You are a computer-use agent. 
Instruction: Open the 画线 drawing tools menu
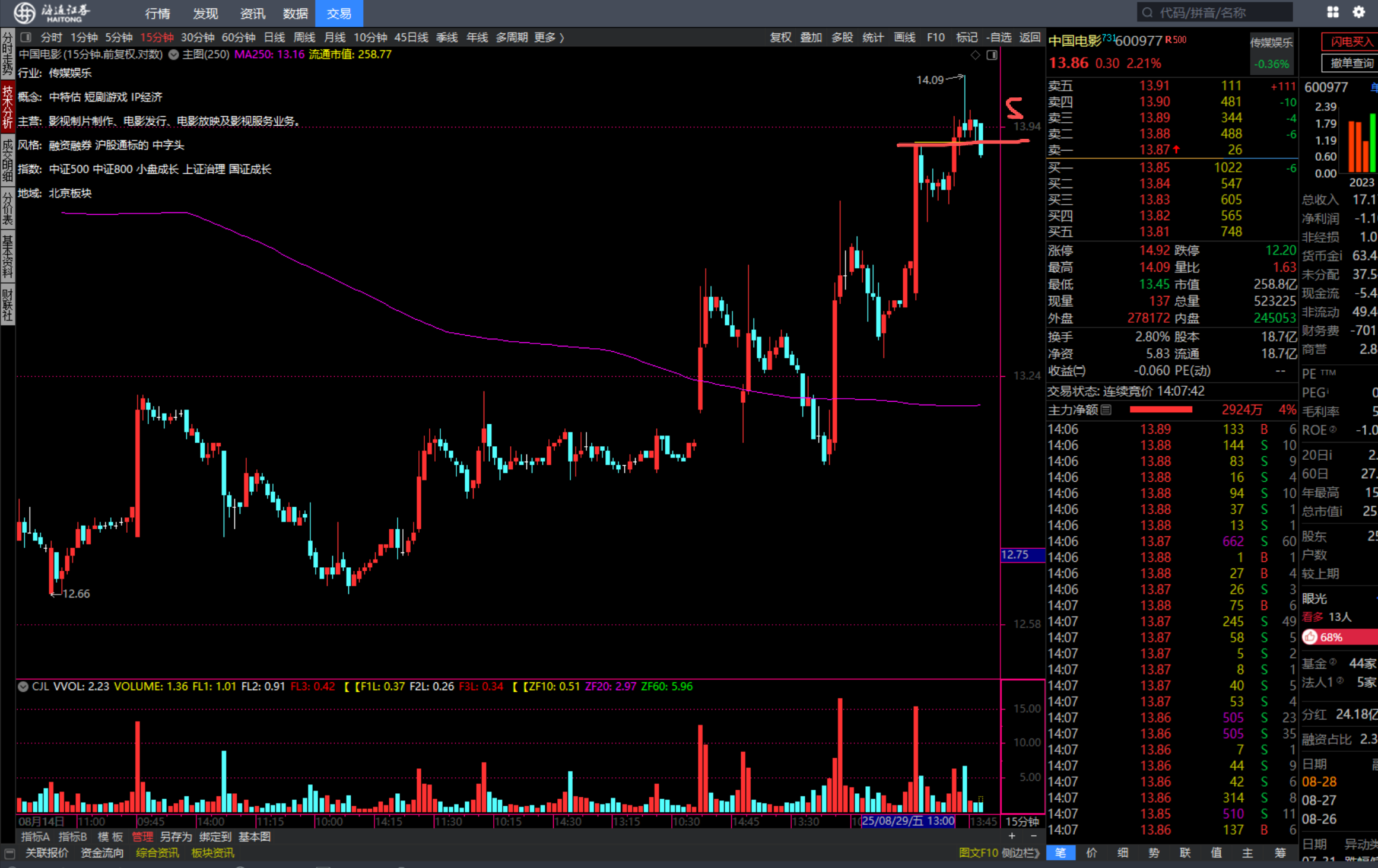(x=904, y=37)
